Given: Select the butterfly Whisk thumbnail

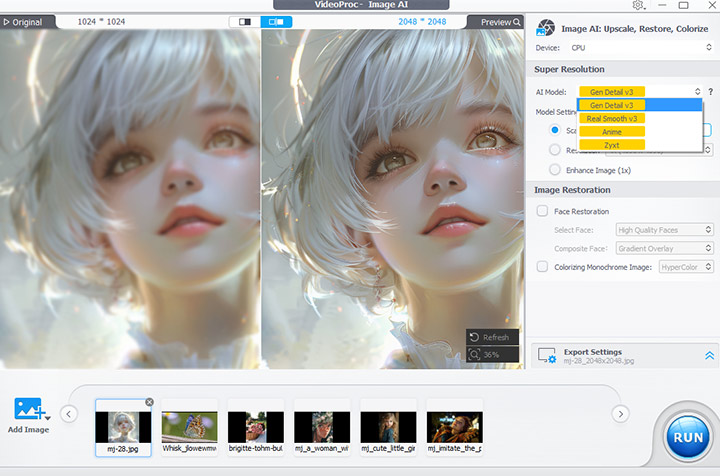Looking at the screenshot, I should [x=189, y=427].
